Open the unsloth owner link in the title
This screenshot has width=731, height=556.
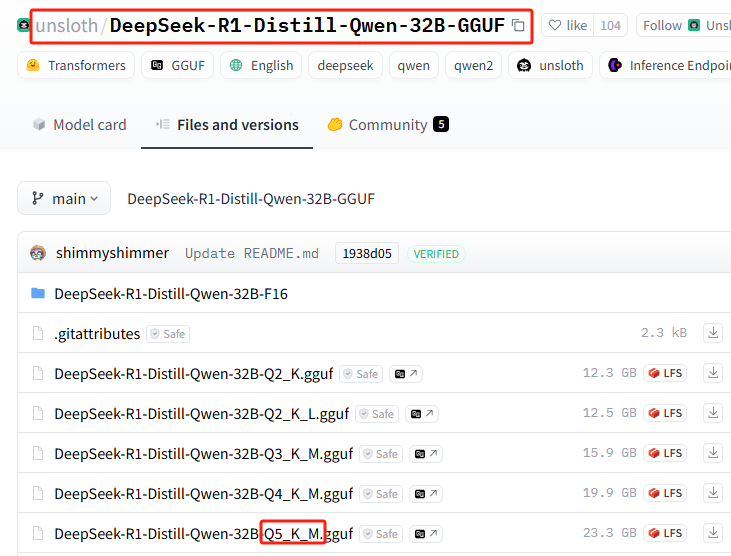pyautogui.click(x=67, y=26)
